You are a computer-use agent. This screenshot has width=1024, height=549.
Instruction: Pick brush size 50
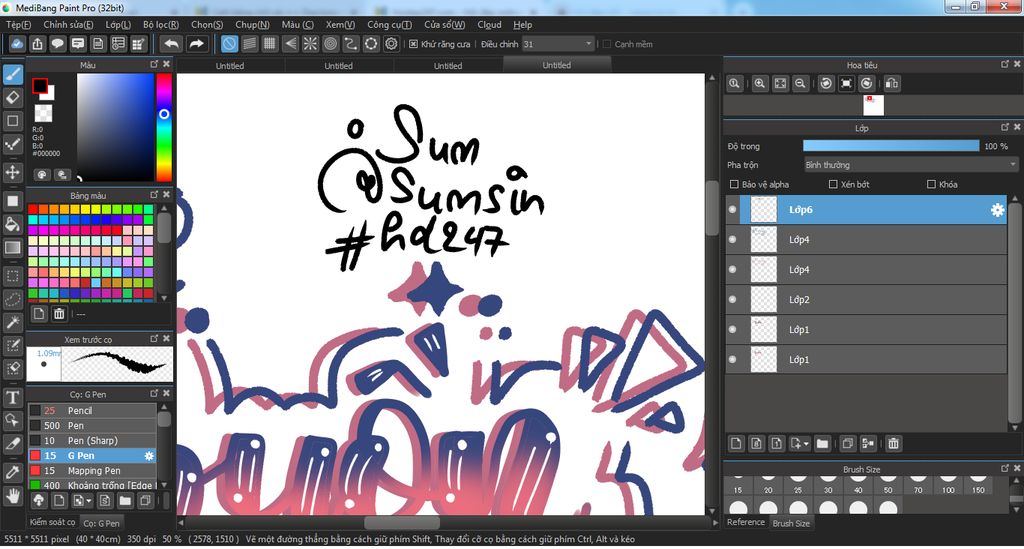888,485
